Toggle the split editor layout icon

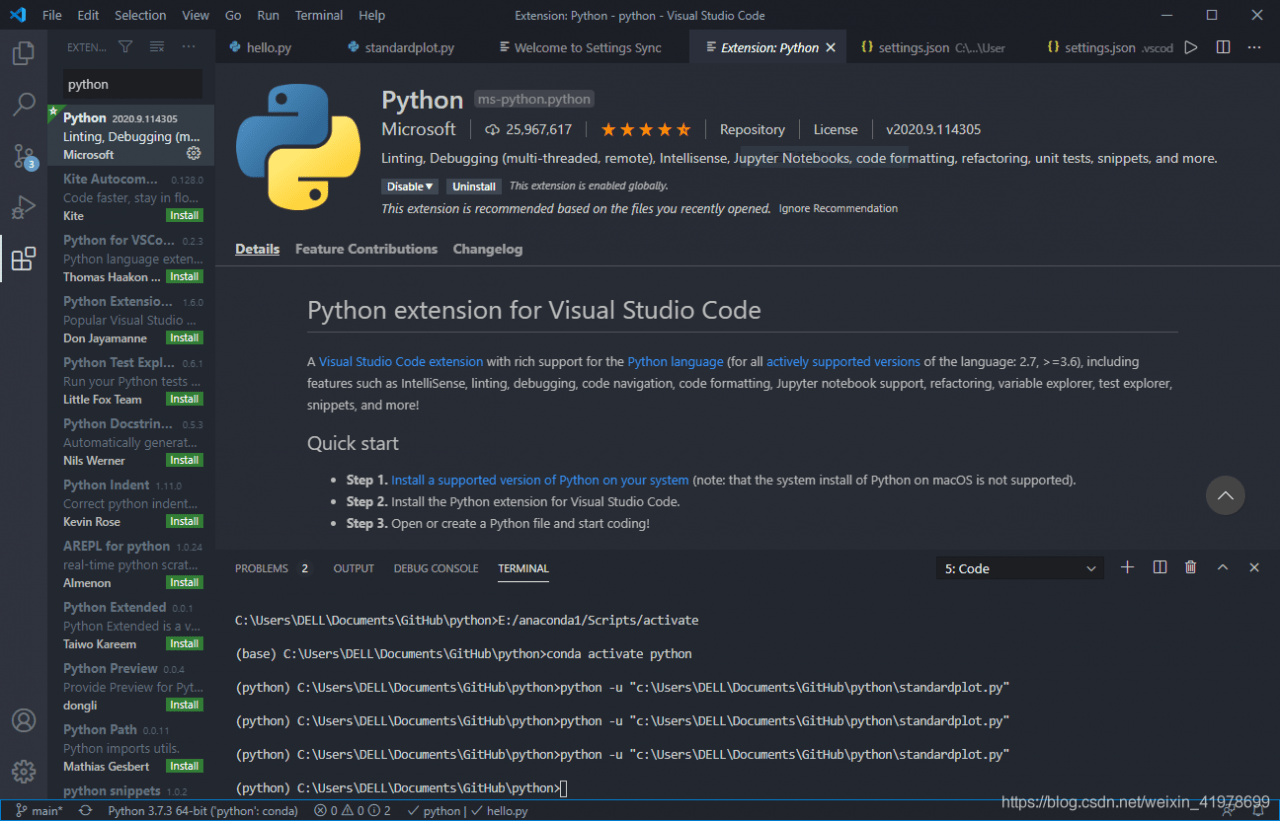(x=1220, y=47)
